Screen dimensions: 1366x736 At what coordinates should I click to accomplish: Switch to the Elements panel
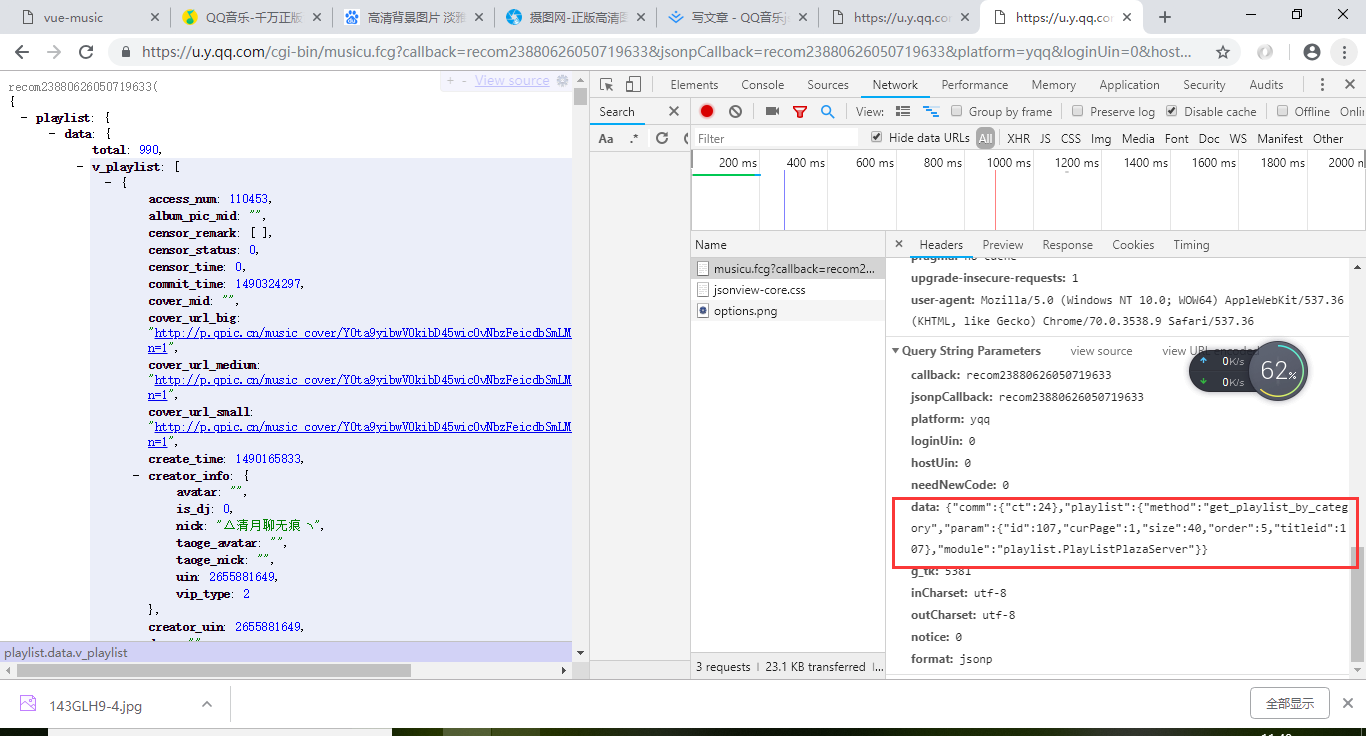tap(694, 85)
